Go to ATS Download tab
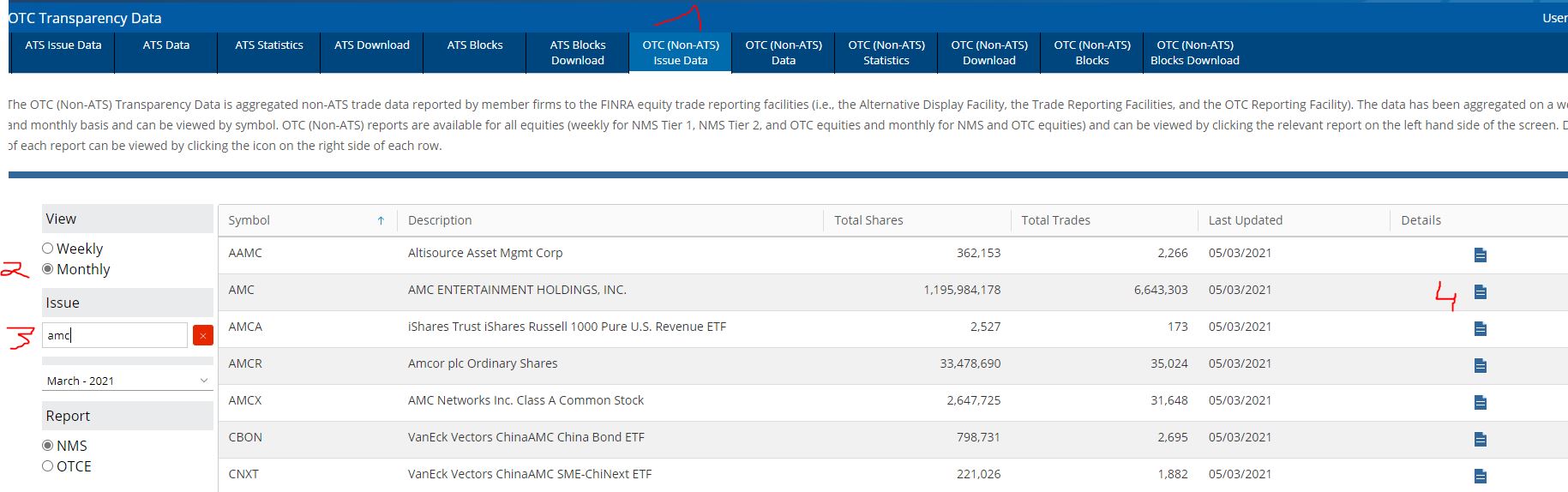Screen dimensions: 1568x492 coord(372,45)
